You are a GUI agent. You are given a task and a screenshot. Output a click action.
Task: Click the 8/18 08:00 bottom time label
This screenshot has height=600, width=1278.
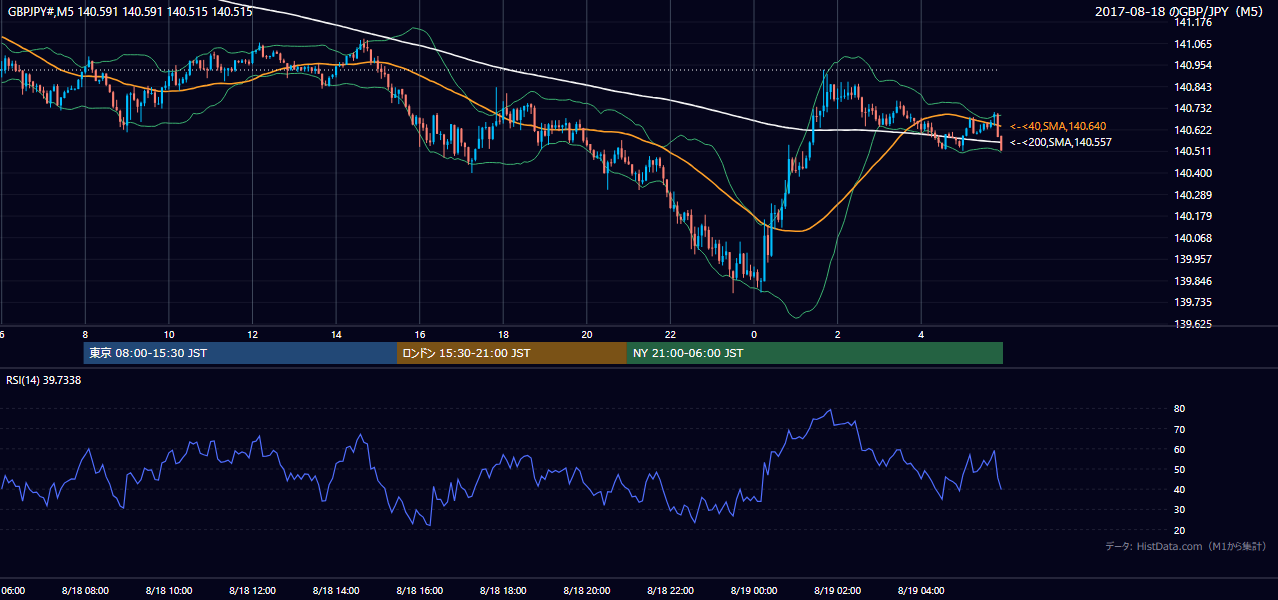pos(85,591)
